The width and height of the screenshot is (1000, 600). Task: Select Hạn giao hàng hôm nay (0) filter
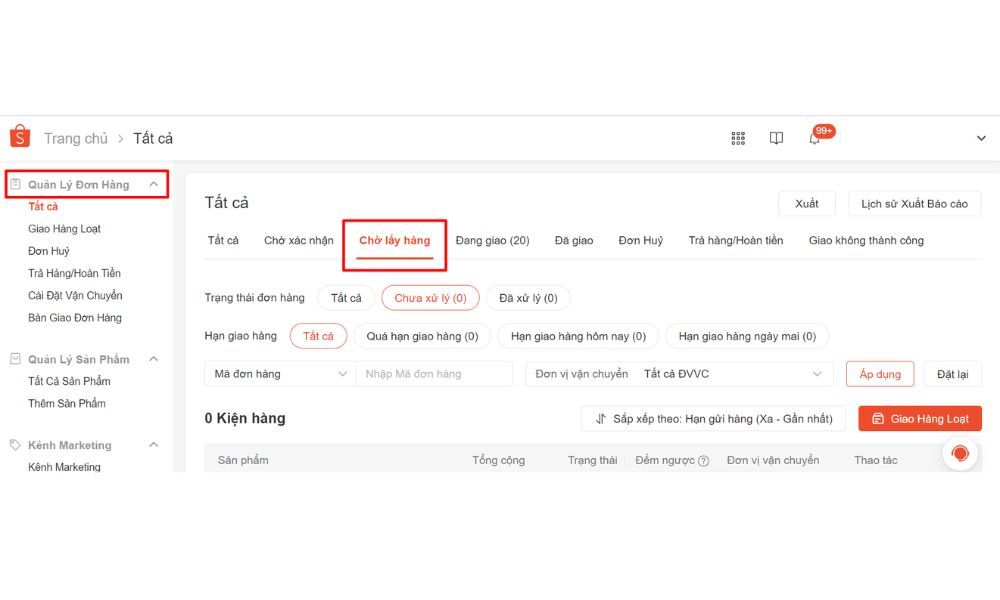click(578, 336)
